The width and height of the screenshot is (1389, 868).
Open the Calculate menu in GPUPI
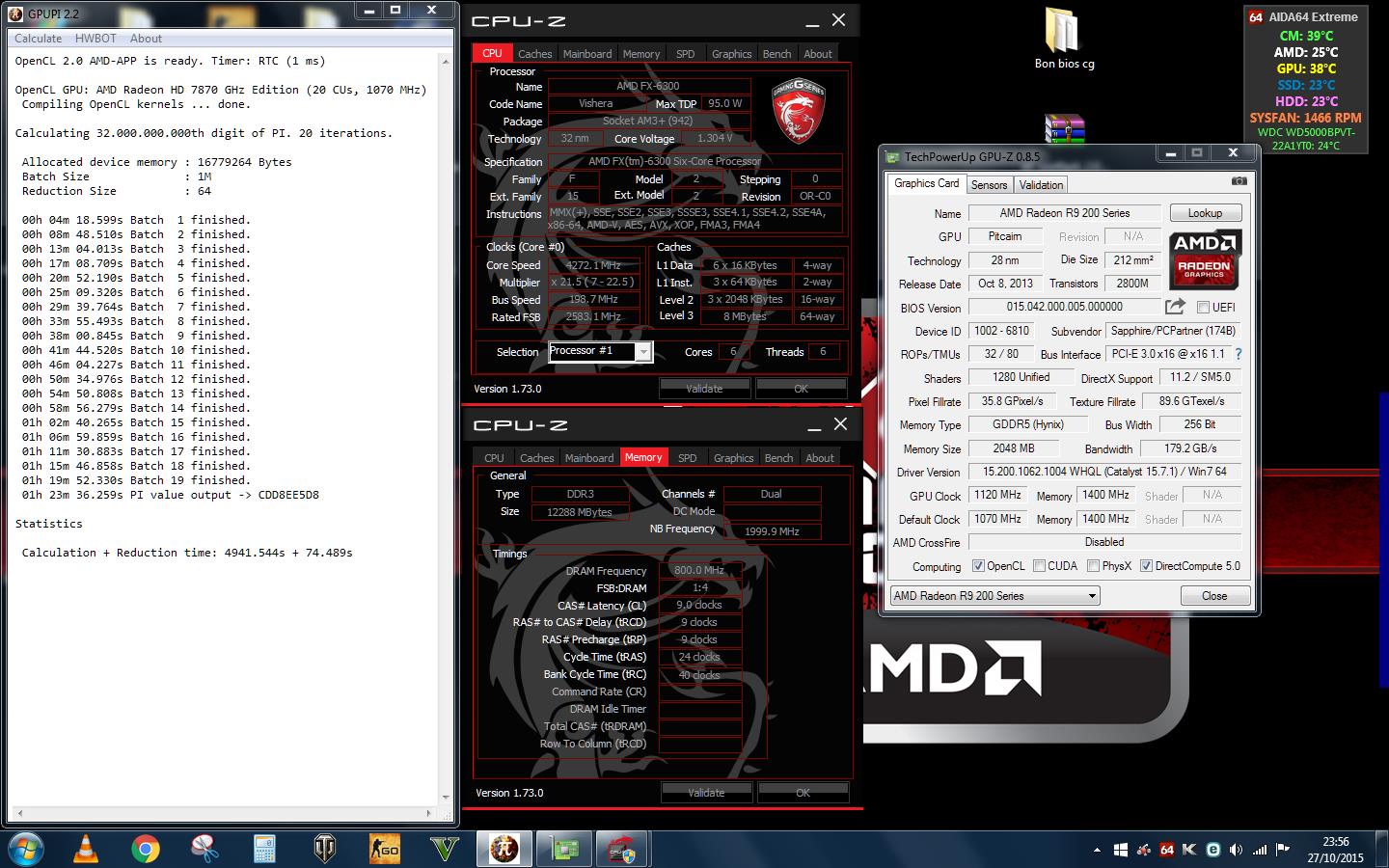click(39, 39)
